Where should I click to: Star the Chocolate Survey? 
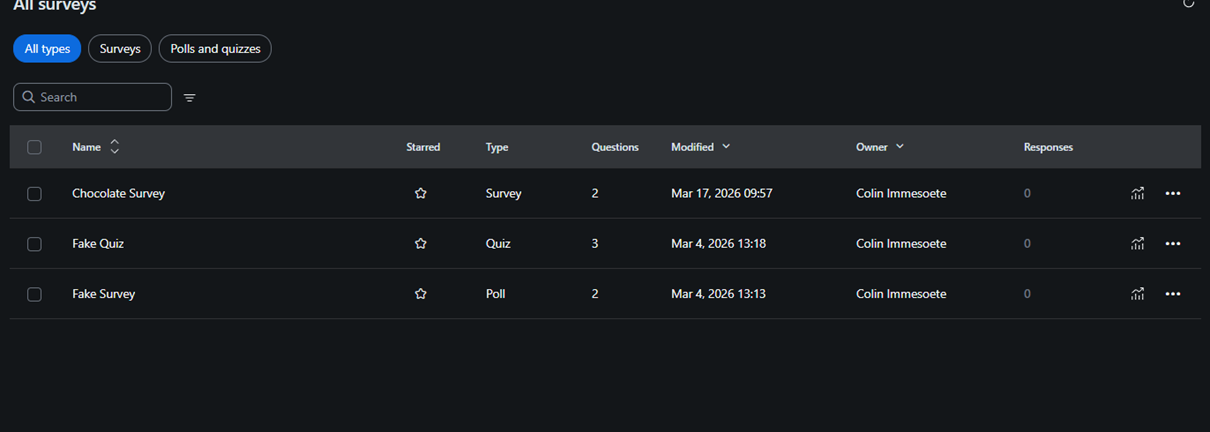(x=421, y=194)
